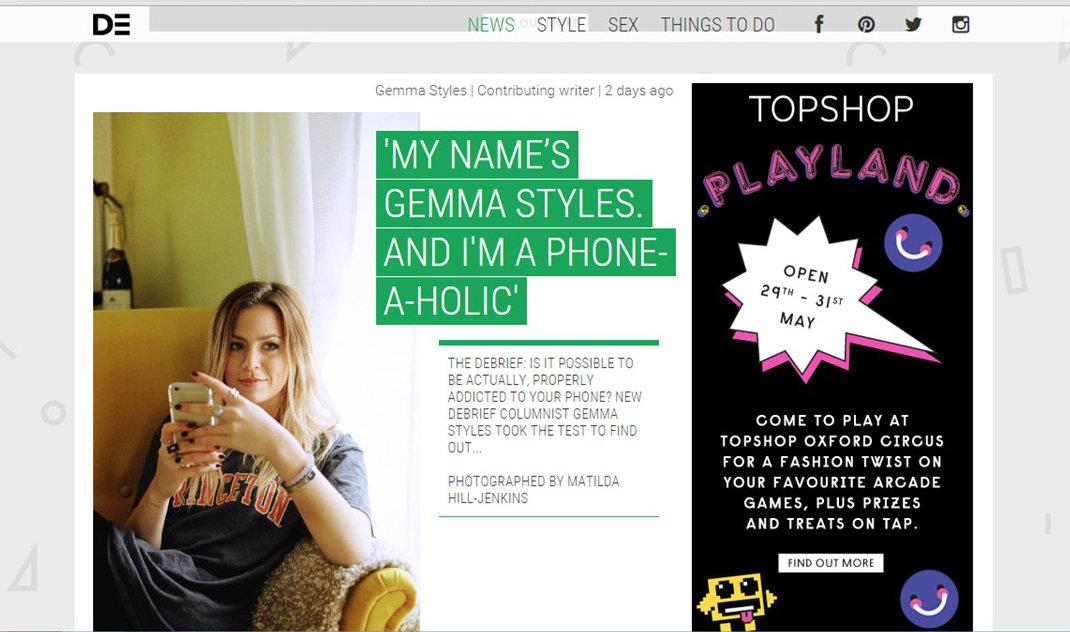Open the Instagram icon in header
The width and height of the screenshot is (1070, 632).
[960, 25]
